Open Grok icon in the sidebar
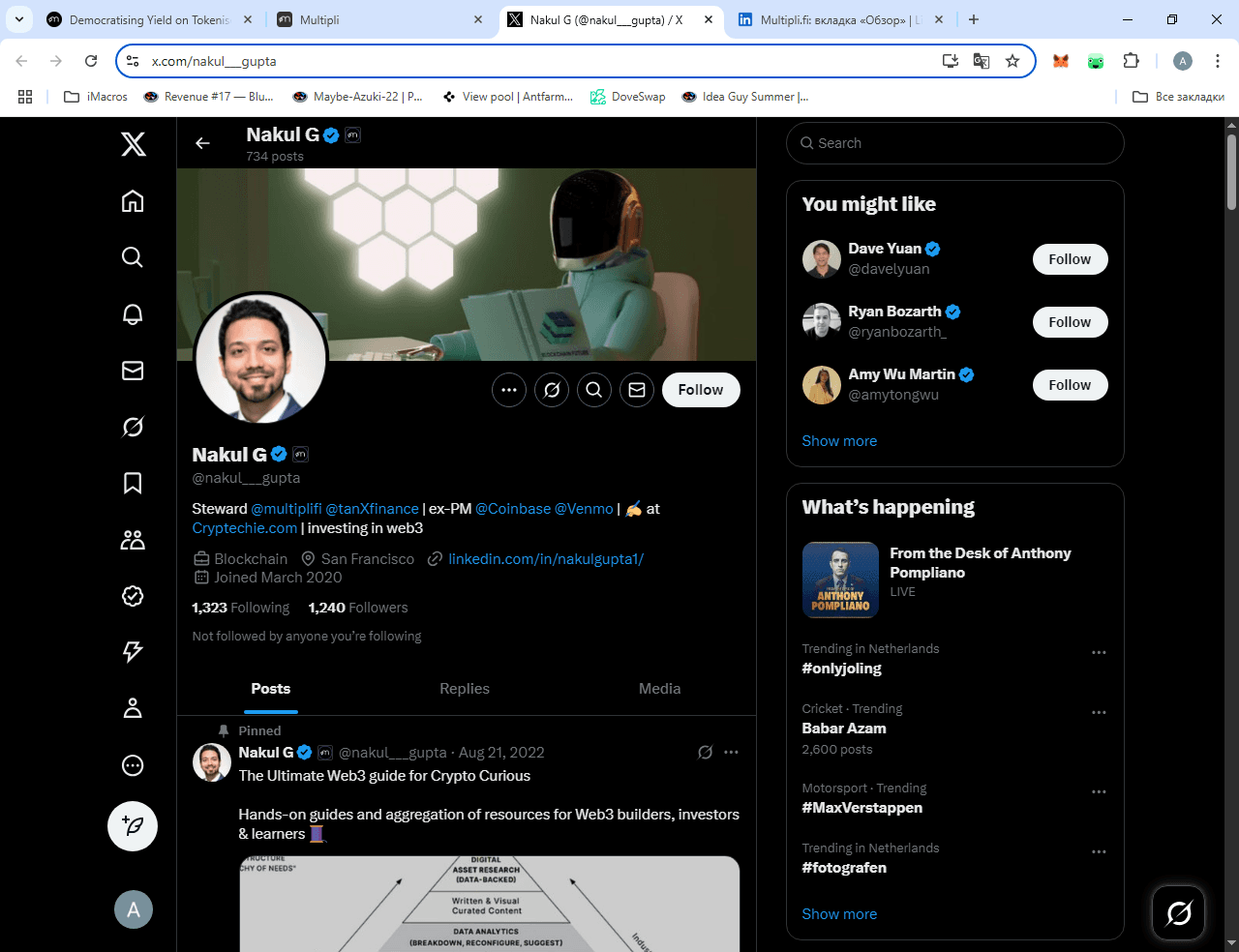Image resolution: width=1239 pixels, height=952 pixels. click(133, 427)
